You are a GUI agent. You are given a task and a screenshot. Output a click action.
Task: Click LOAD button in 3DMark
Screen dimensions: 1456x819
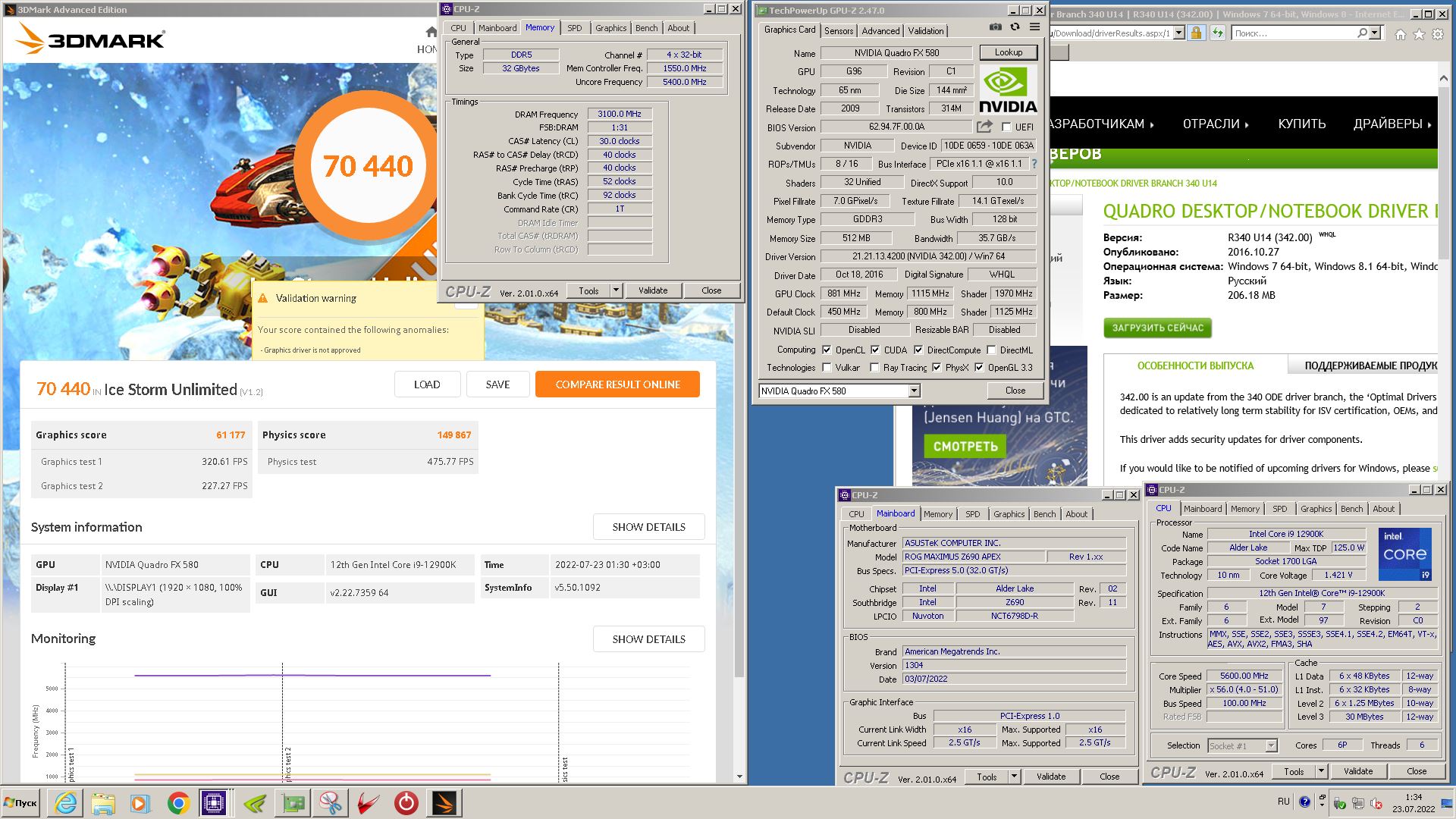tap(427, 384)
